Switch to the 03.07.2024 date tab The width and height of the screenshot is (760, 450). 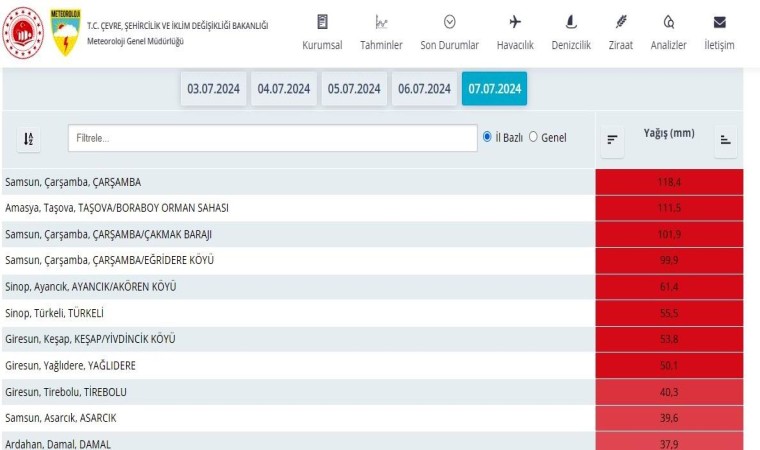click(x=214, y=88)
